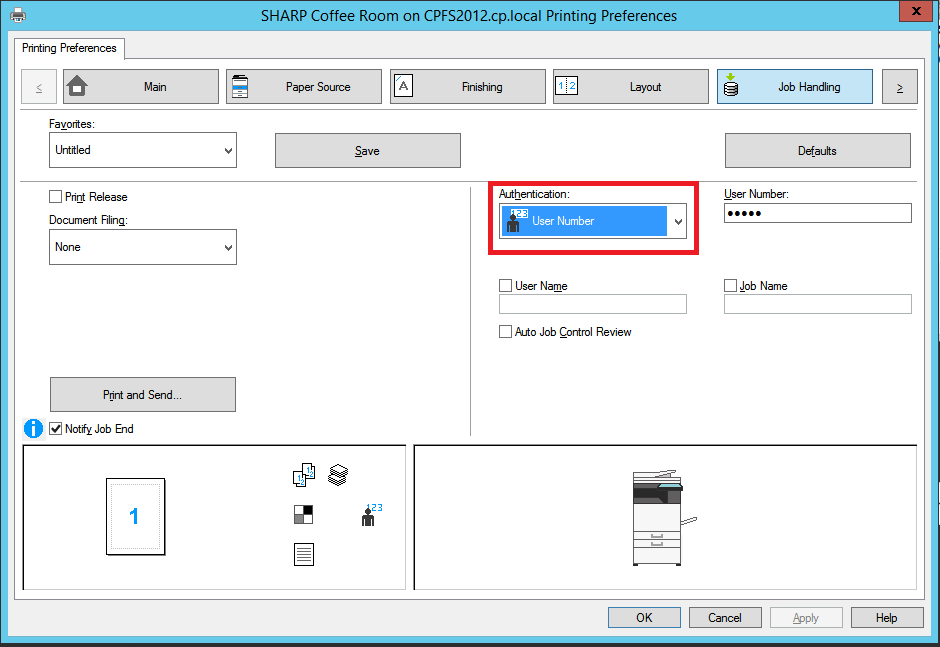Click the collate pages icon in preview
This screenshot has height=647, width=940.
pos(304,475)
